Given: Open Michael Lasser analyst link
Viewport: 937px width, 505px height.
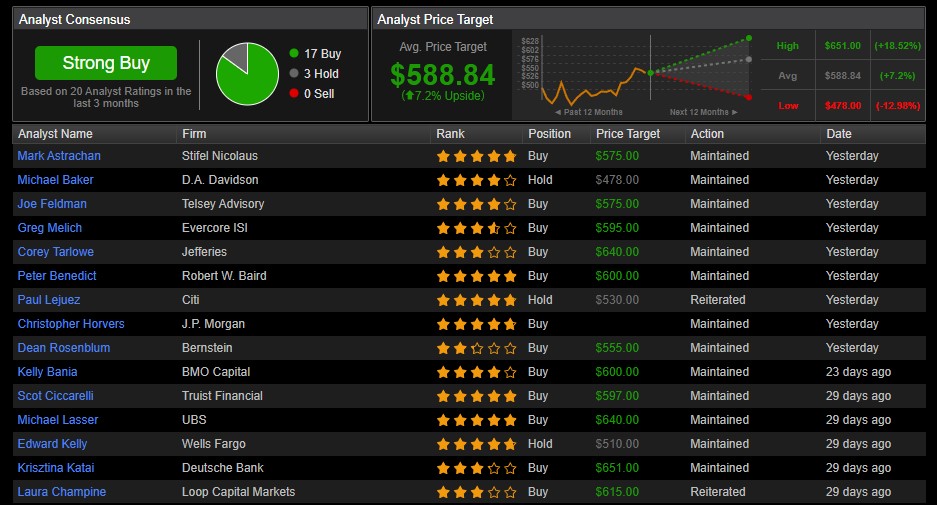Looking at the screenshot, I should (x=57, y=420).
